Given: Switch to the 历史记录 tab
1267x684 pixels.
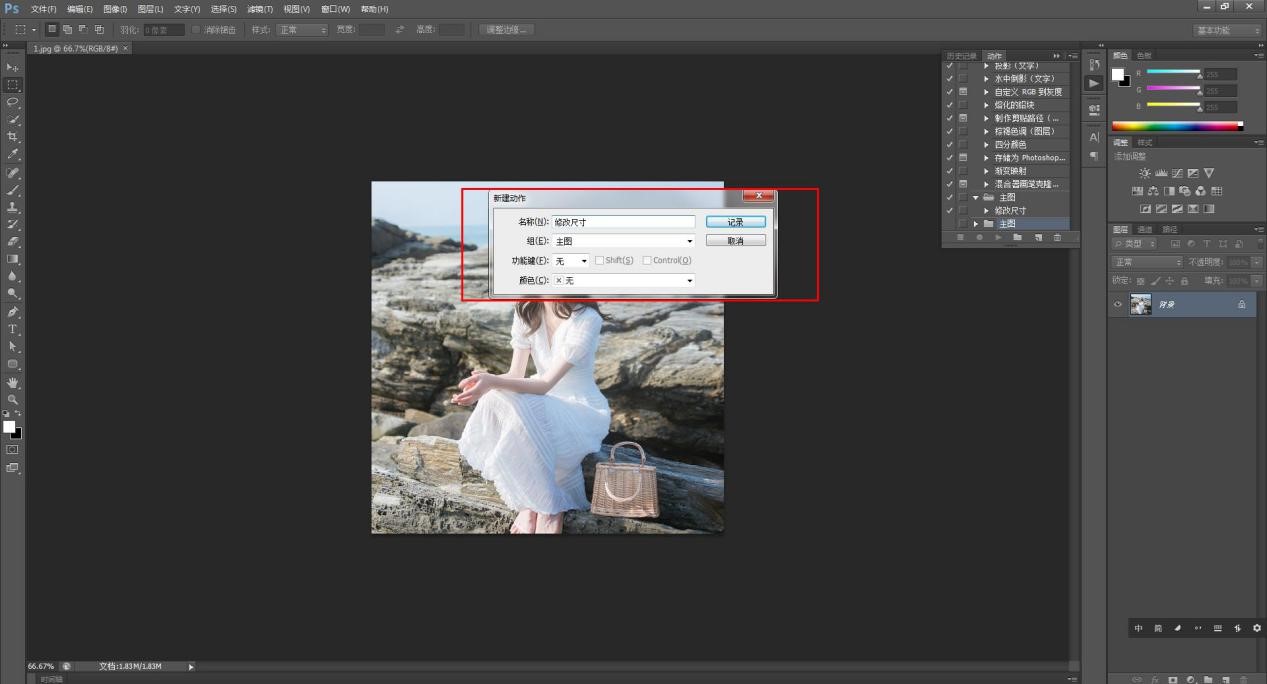Looking at the screenshot, I should 961,56.
